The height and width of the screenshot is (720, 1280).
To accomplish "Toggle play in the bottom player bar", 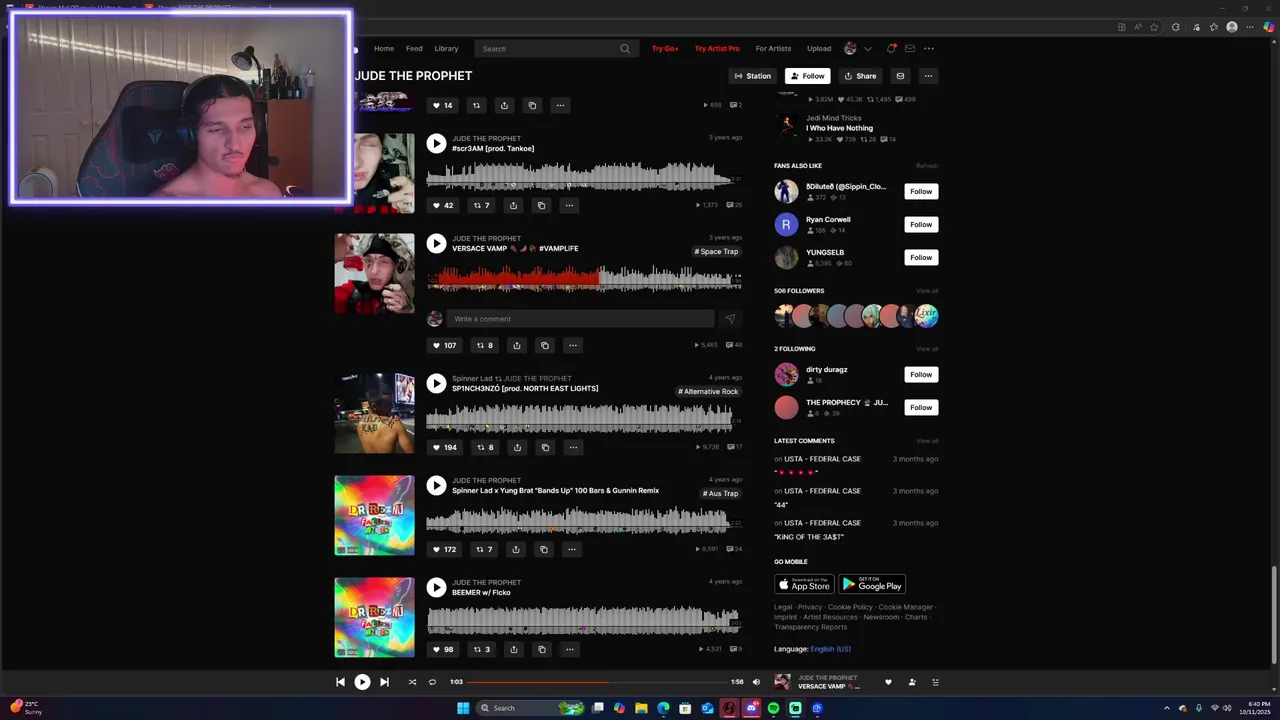I will pos(362,682).
